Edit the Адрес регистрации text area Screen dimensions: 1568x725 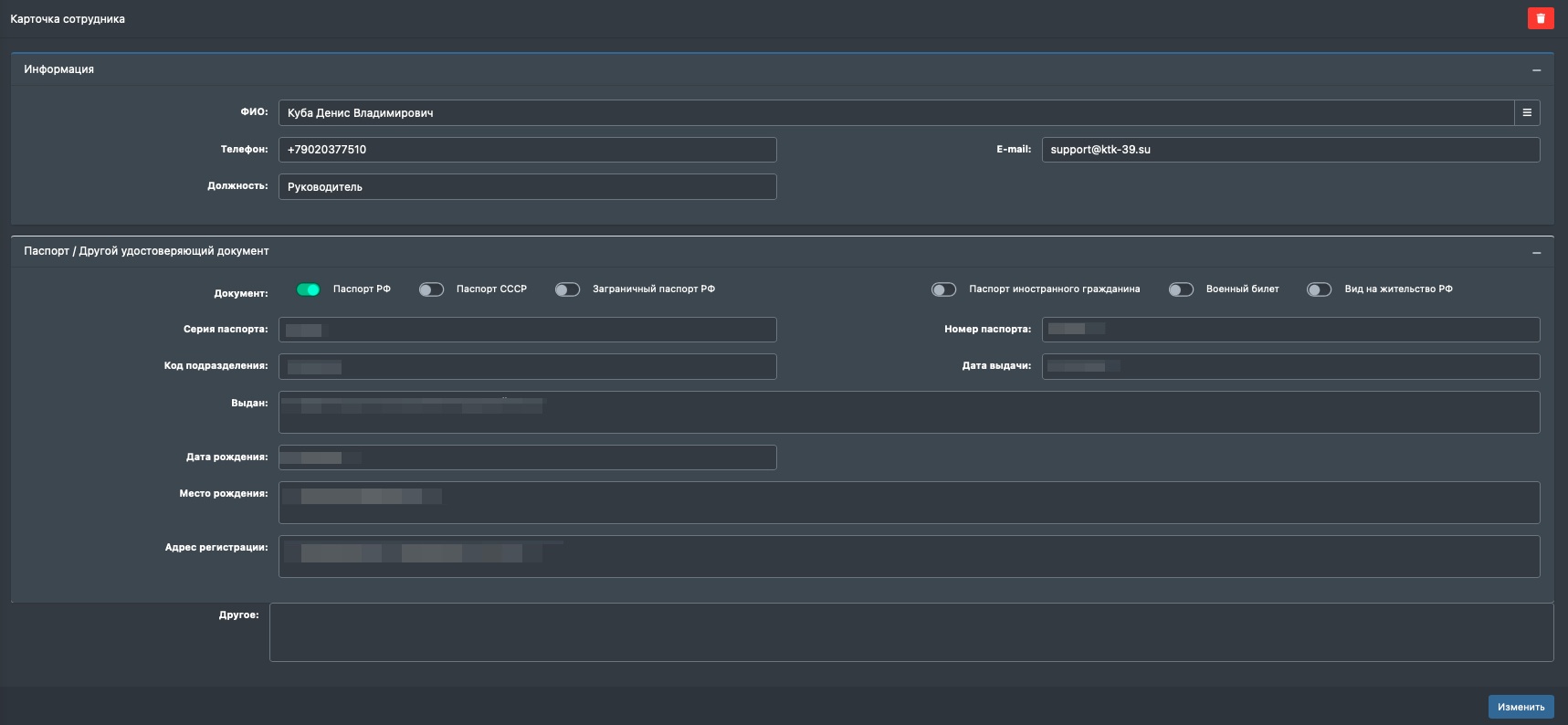pyautogui.click(x=909, y=556)
